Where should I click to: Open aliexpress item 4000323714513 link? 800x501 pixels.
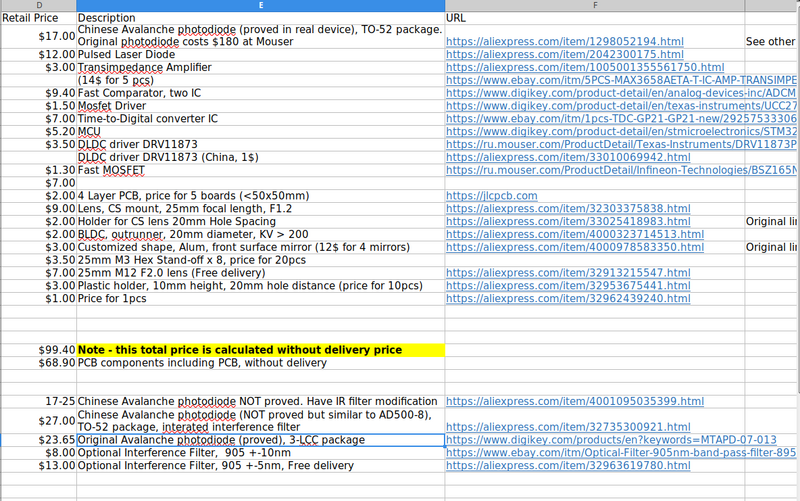575,234
